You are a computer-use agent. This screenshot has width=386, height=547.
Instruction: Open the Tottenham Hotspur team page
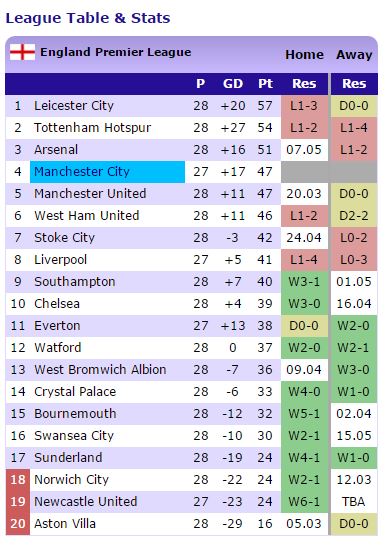(92, 128)
